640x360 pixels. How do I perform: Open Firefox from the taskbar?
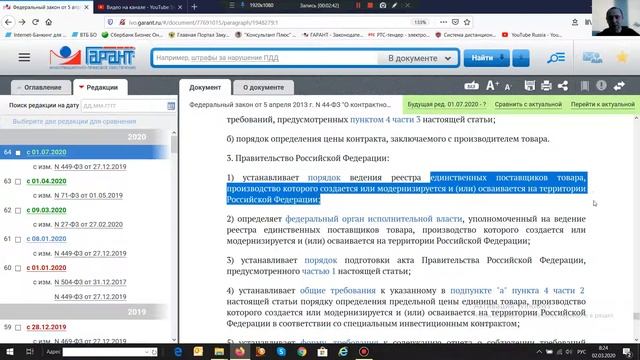click(240, 351)
